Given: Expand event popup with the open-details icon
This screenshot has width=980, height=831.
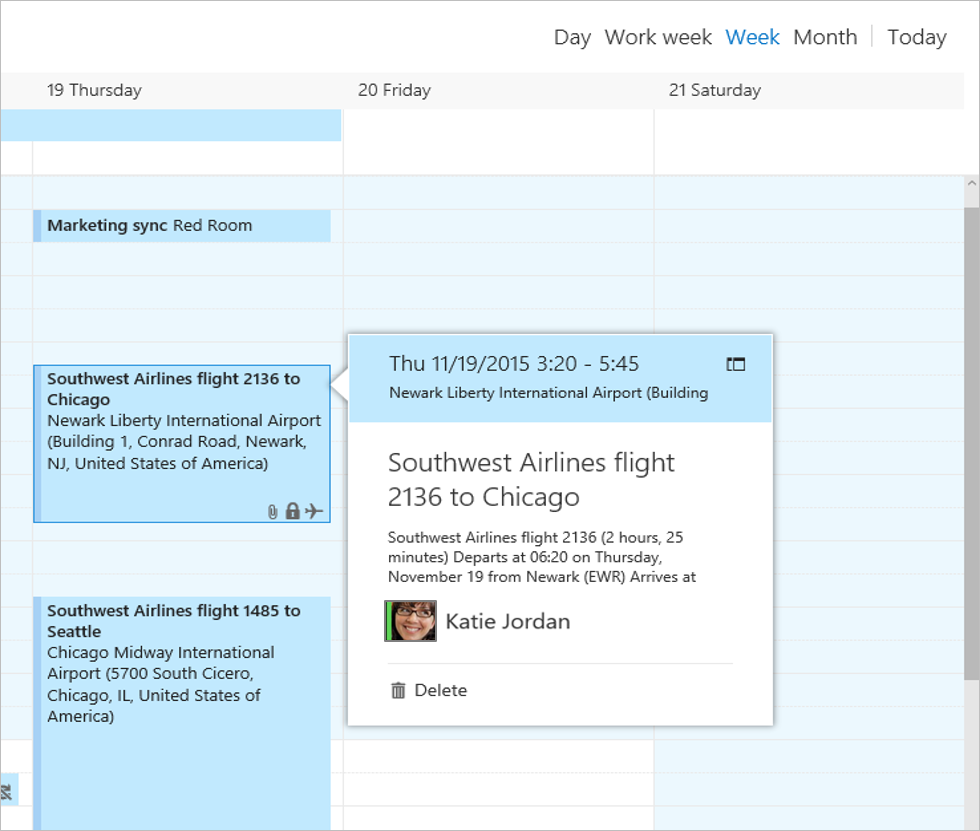Looking at the screenshot, I should (x=736, y=364).
